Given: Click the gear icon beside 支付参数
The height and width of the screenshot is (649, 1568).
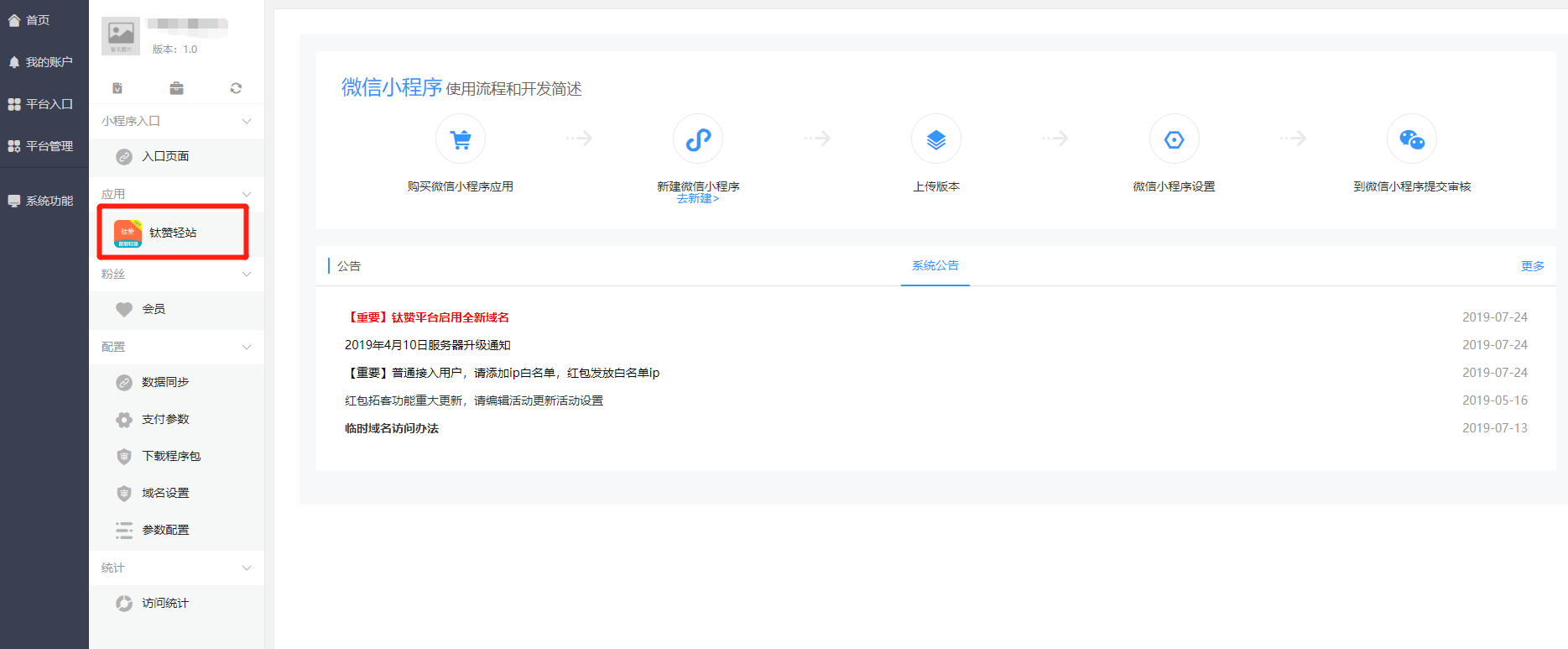Looking at the screenshot, I should click(124, 420).
